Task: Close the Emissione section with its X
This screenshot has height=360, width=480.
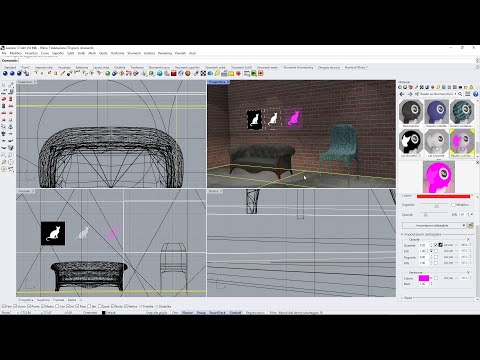Action: pos(468,272)
